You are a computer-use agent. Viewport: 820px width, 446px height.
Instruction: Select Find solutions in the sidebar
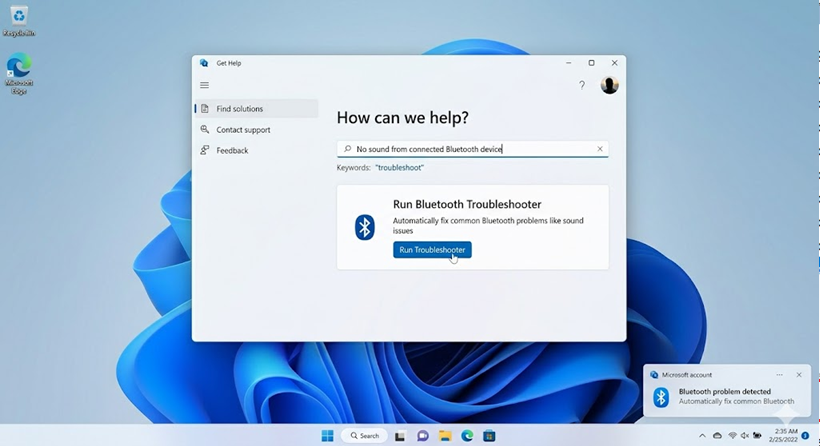point(256,109)
